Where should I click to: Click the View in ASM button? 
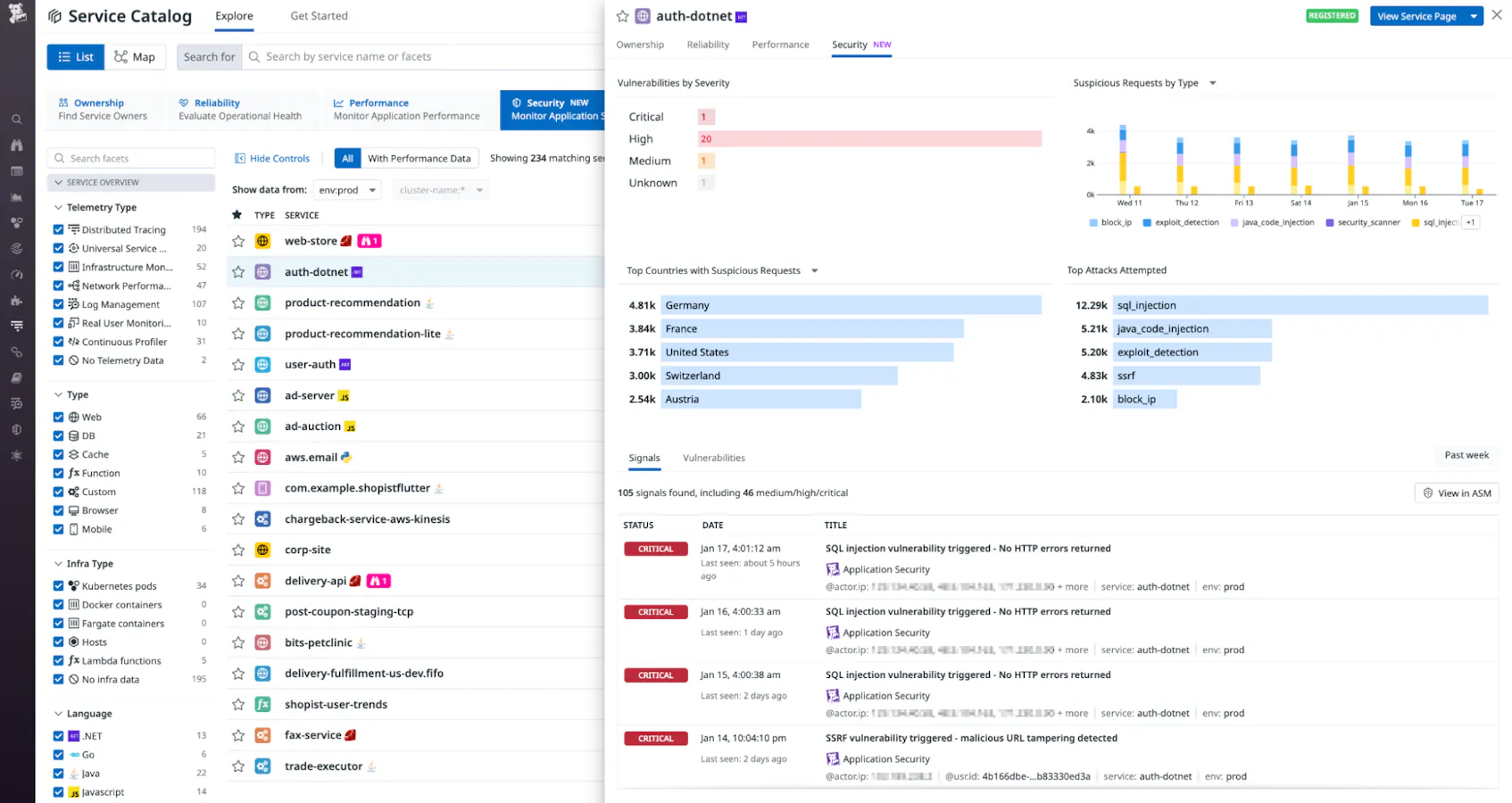click(x=1457, y=493)
